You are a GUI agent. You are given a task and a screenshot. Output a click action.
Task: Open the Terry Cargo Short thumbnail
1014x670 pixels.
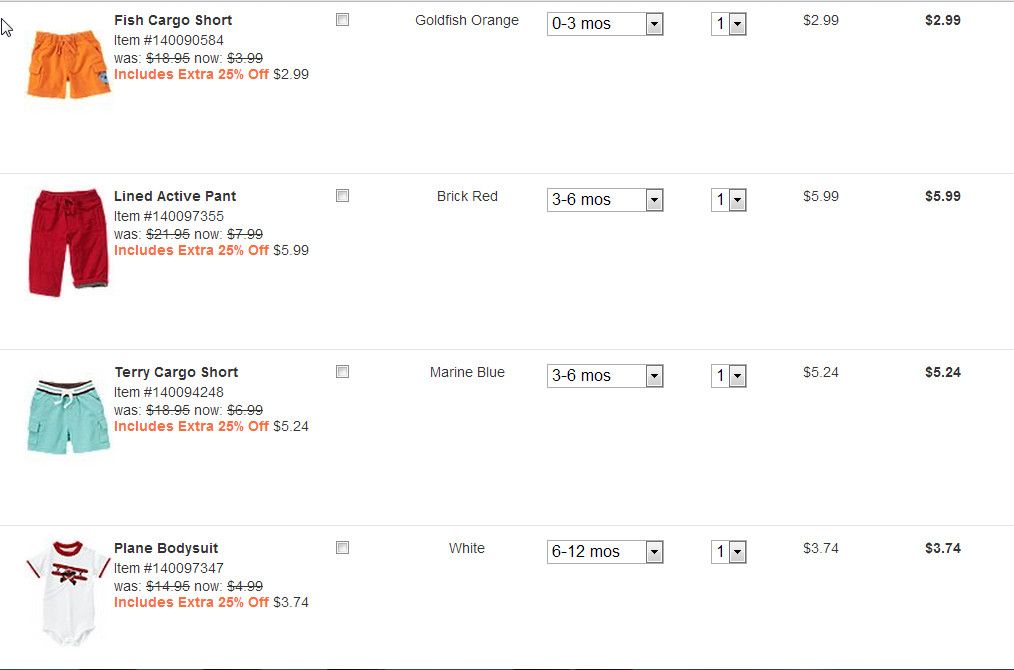(67, 416)
